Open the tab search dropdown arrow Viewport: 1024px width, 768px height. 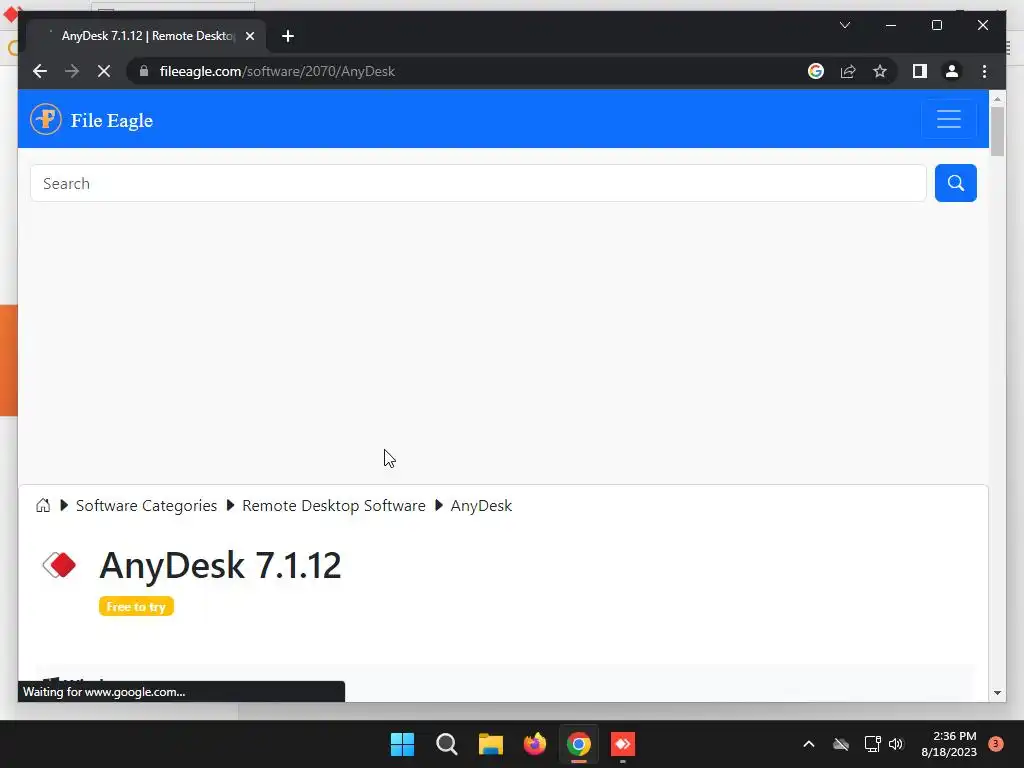844,25
